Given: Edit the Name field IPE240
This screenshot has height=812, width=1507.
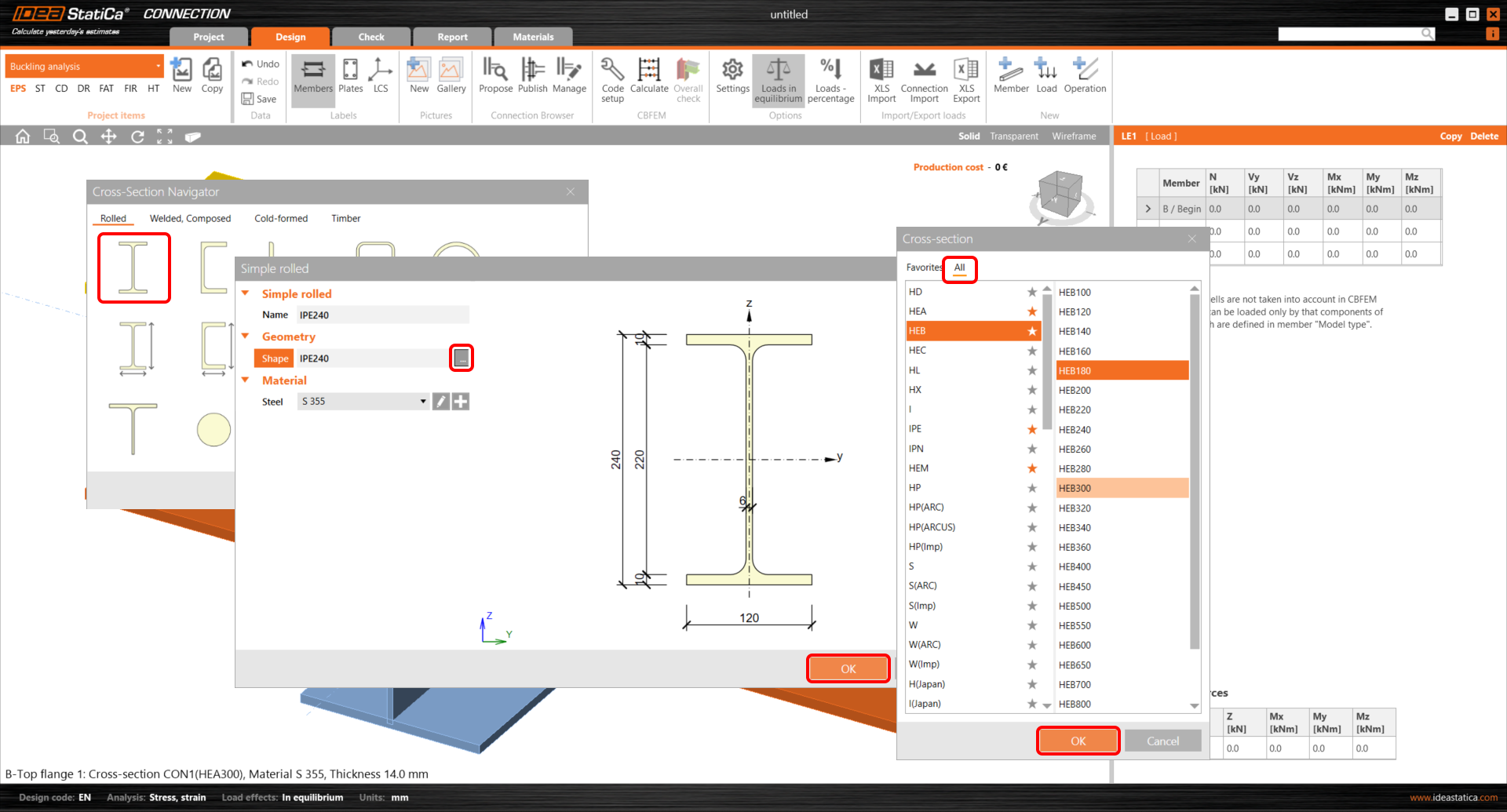Looking at the screenshot, I should coord(383,315).
